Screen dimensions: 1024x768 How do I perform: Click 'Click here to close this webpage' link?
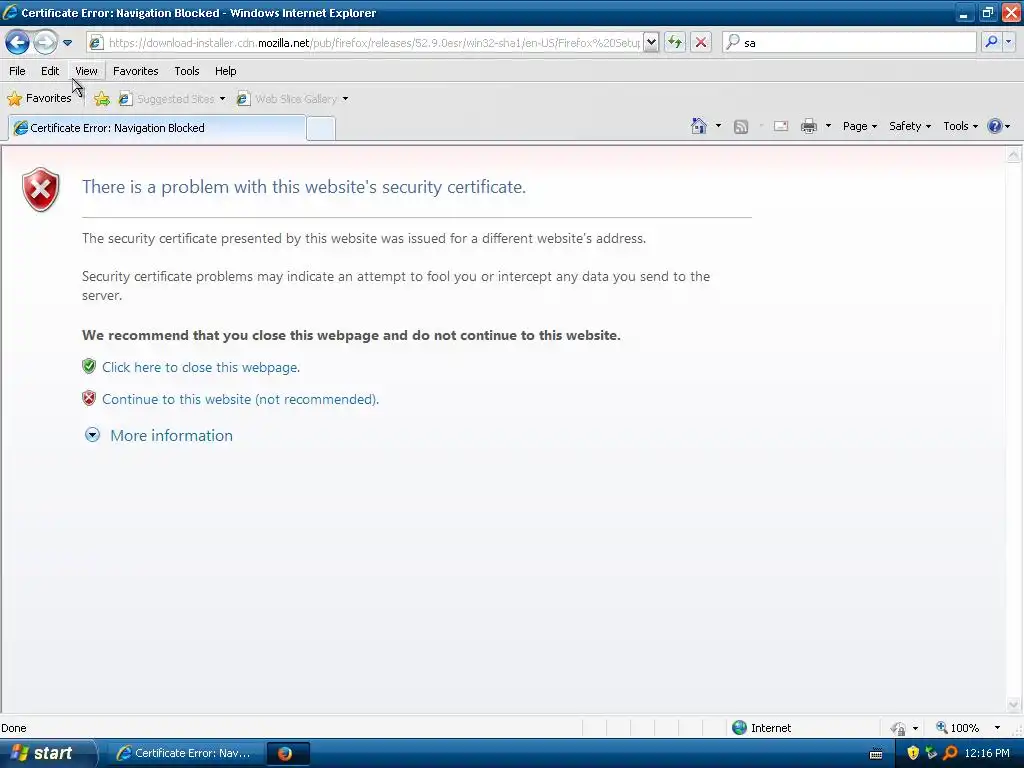[x=201, y=368]
